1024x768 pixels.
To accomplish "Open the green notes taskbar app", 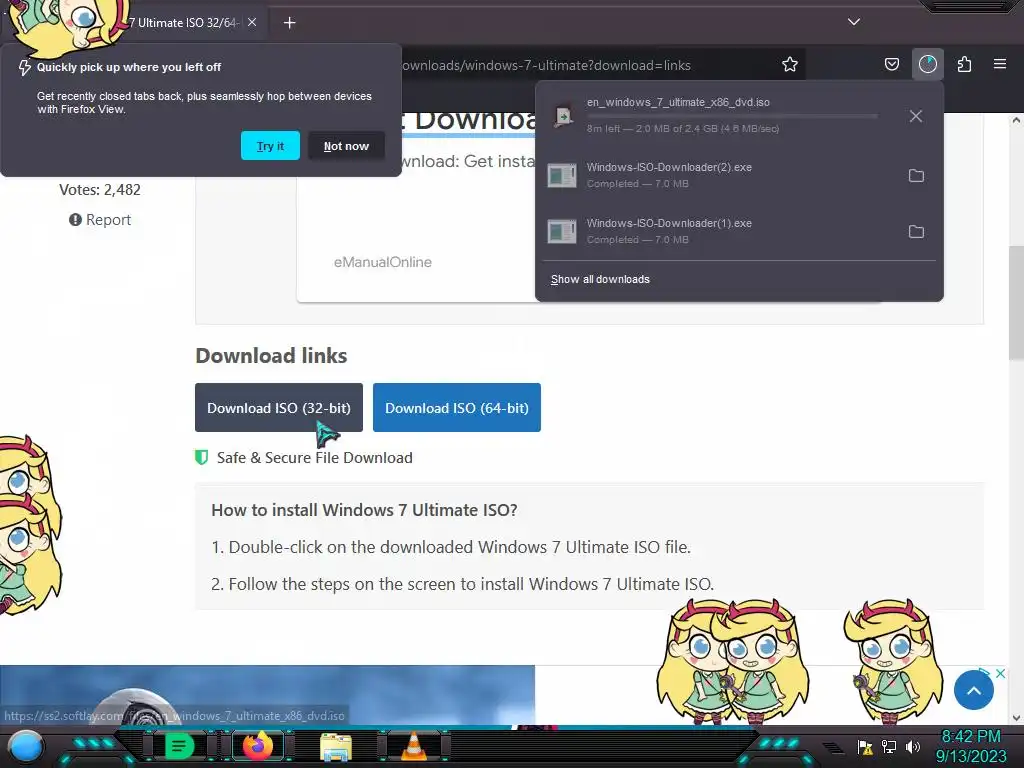I will click(x=179, y=746).
